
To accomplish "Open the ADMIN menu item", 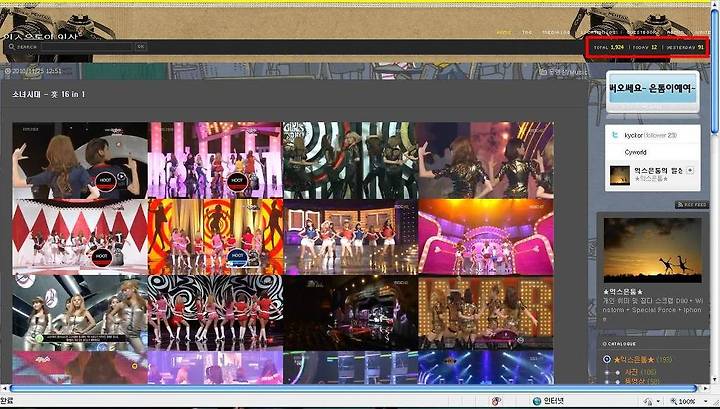I will click(x=676, y=33).
